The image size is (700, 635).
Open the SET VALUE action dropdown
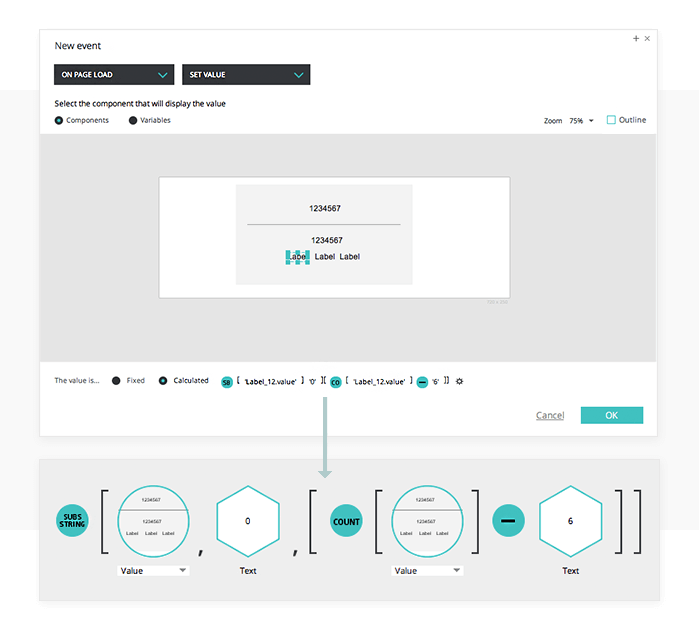(x=246, y=75)
